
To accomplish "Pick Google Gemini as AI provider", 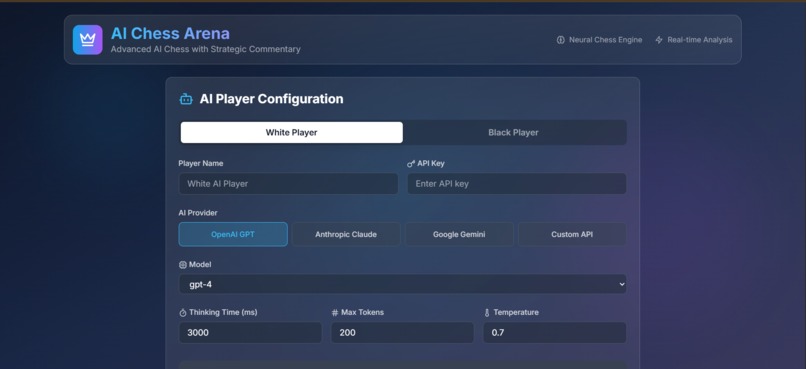I will click(459, 234).
